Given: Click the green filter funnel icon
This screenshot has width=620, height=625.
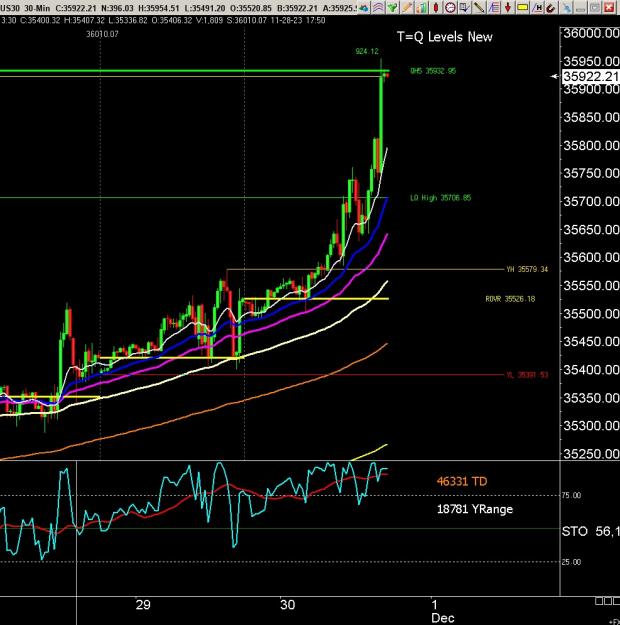Looking at the screenshot, I should pos(392,8).
